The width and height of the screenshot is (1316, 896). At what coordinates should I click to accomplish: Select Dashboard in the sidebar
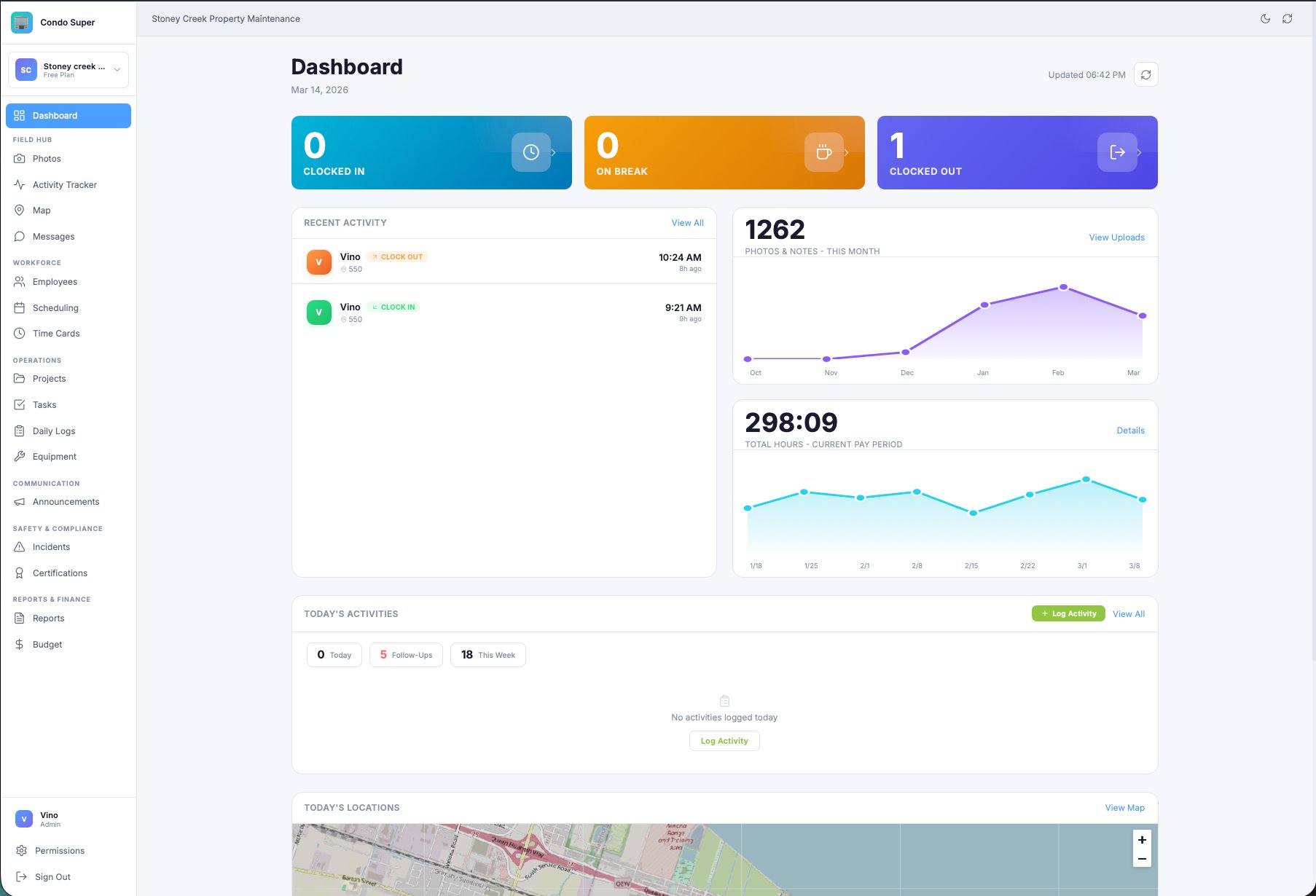(x=68, y=116)
